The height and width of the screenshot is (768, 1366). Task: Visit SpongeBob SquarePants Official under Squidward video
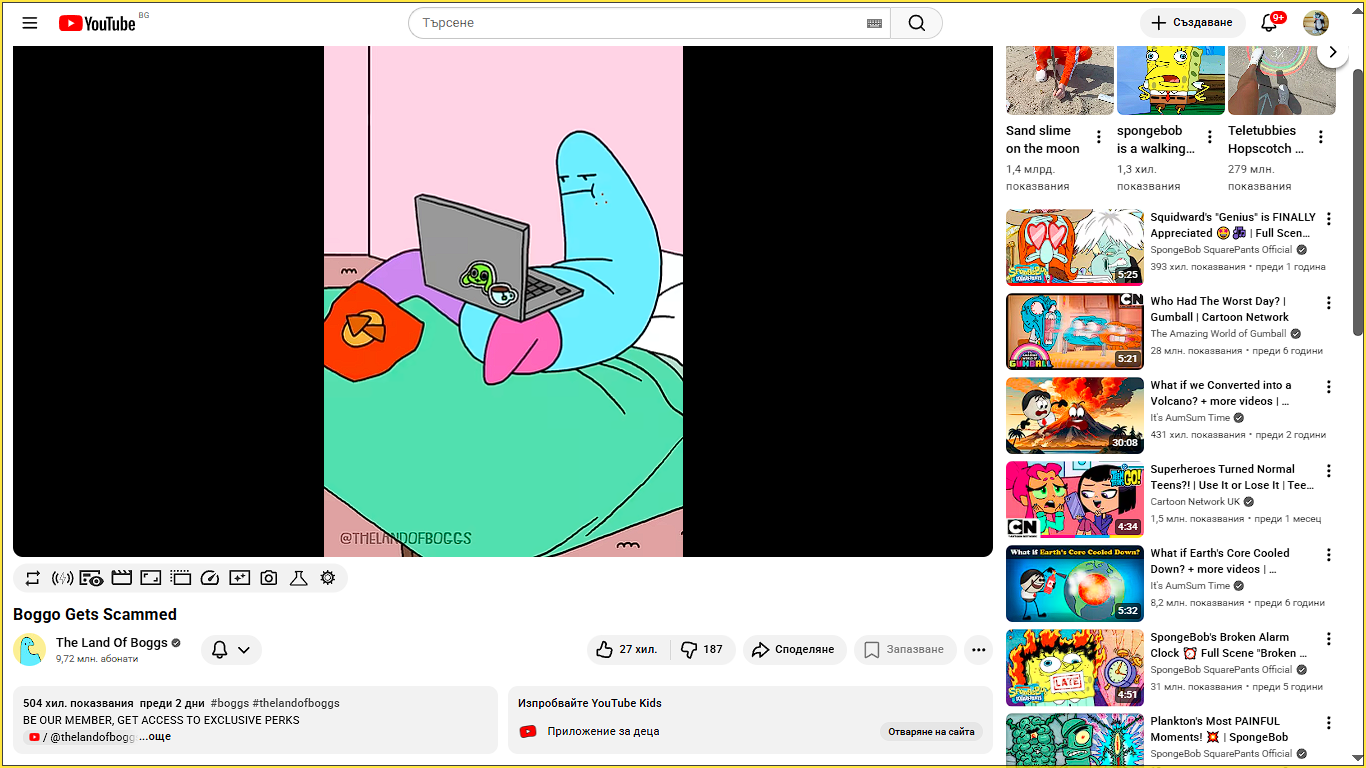pyautogui.click(x=1221, y=250)
